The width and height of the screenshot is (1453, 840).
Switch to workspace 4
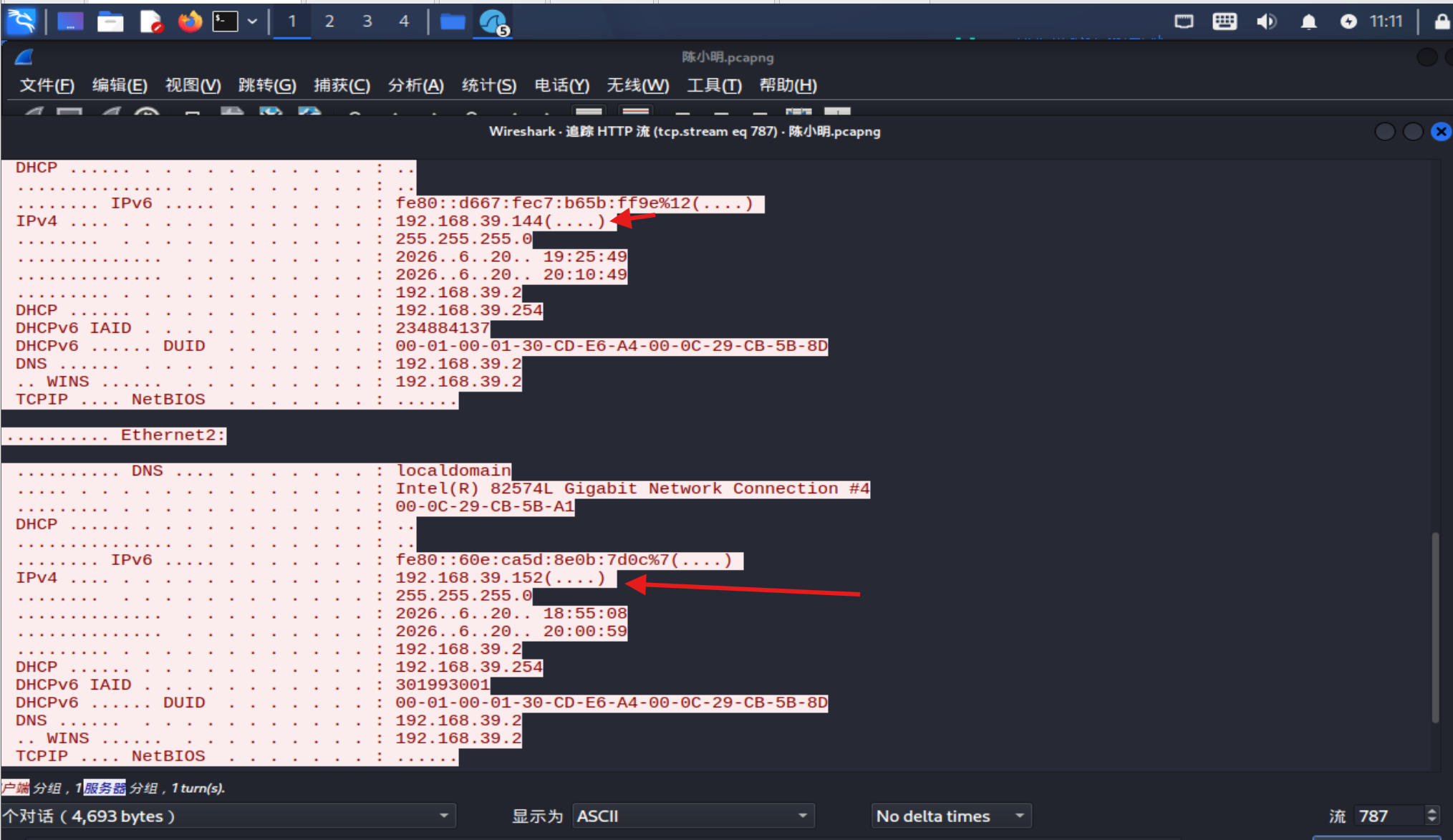pyautogui.click(x=404, y=21)
